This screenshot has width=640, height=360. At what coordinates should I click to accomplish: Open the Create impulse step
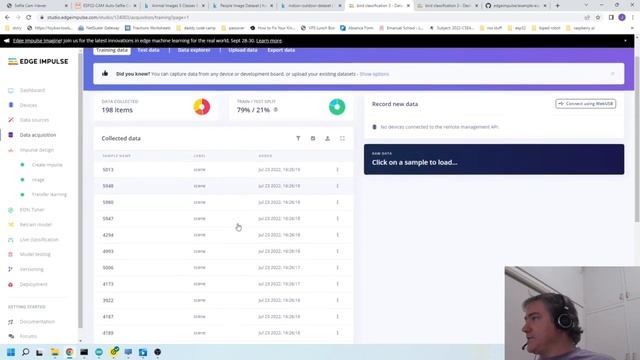pos(47,165)
